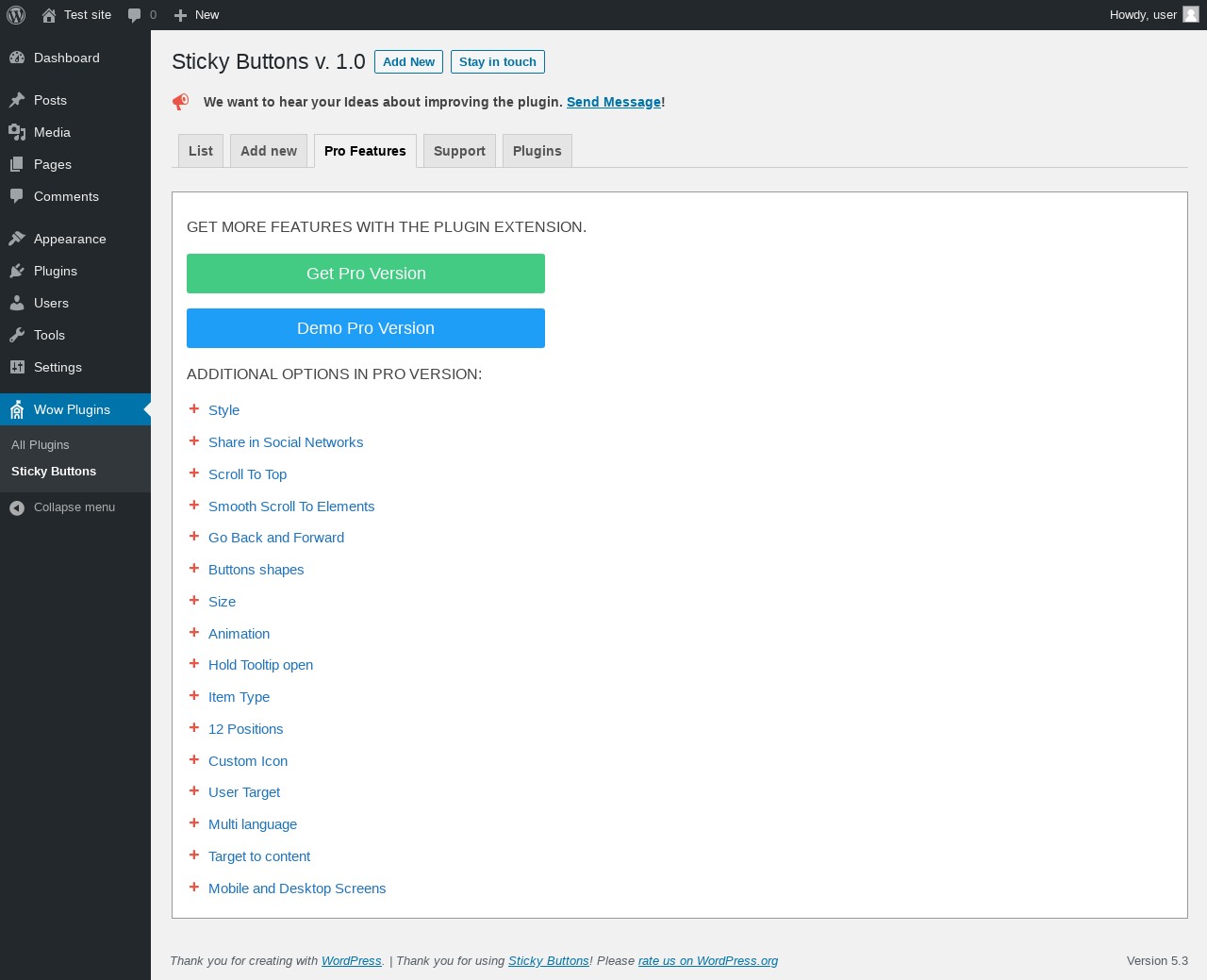Click the Get Pro Version button
This screenshot has height=980, width=1207.
click(x=366, y=274)
